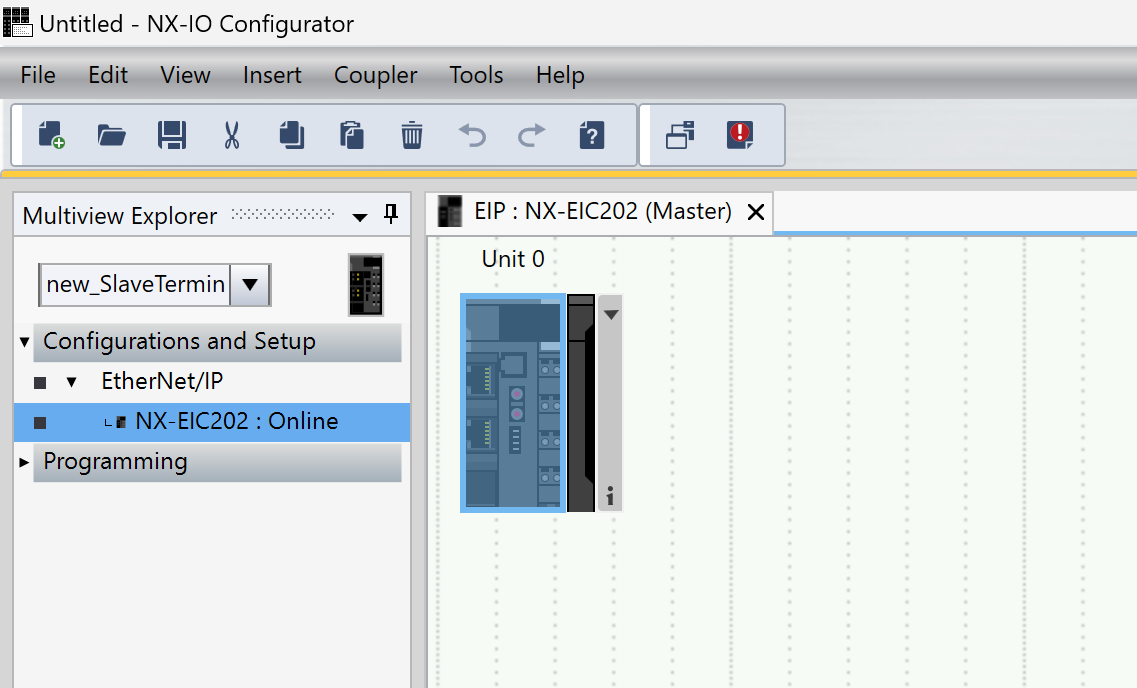Collapse the EtherNet/IP tree node
The height and width of the screenshot is (688, 1137).
71,382
